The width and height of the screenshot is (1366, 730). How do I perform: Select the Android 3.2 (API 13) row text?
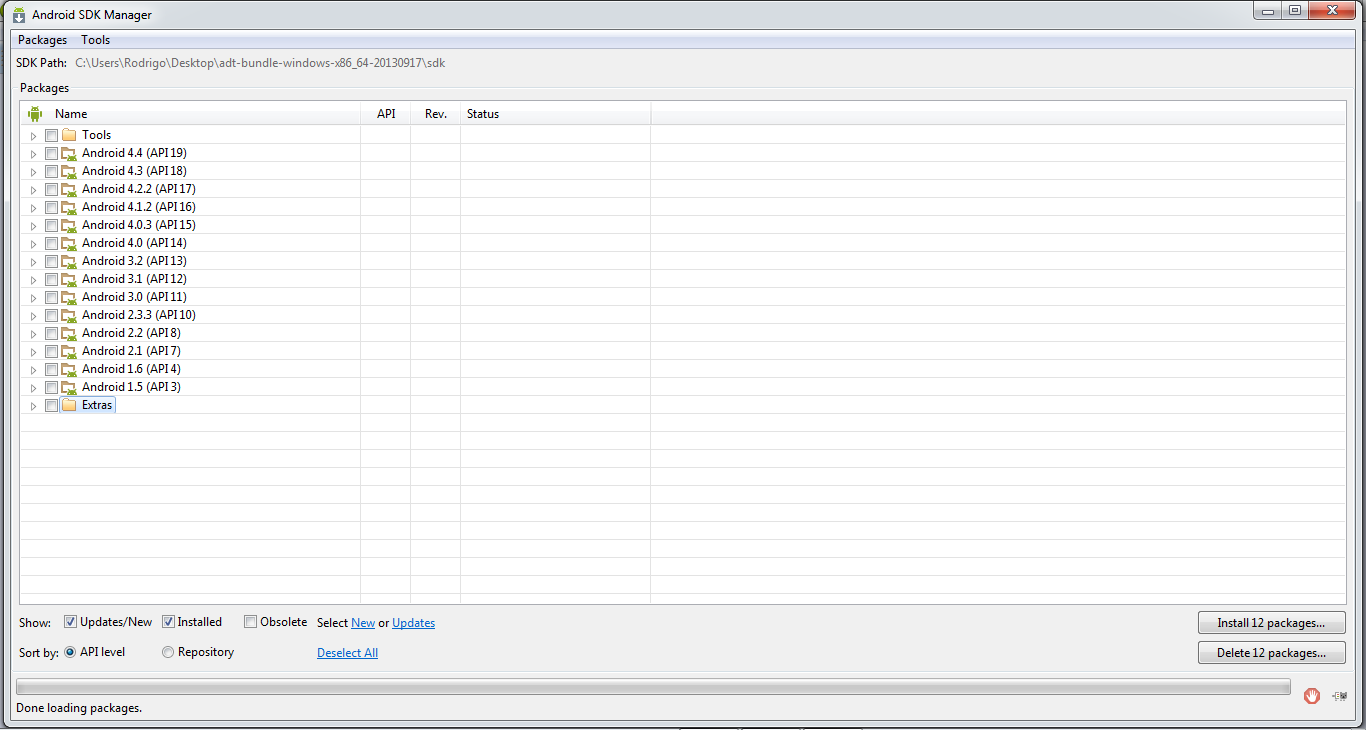point(134,261)
